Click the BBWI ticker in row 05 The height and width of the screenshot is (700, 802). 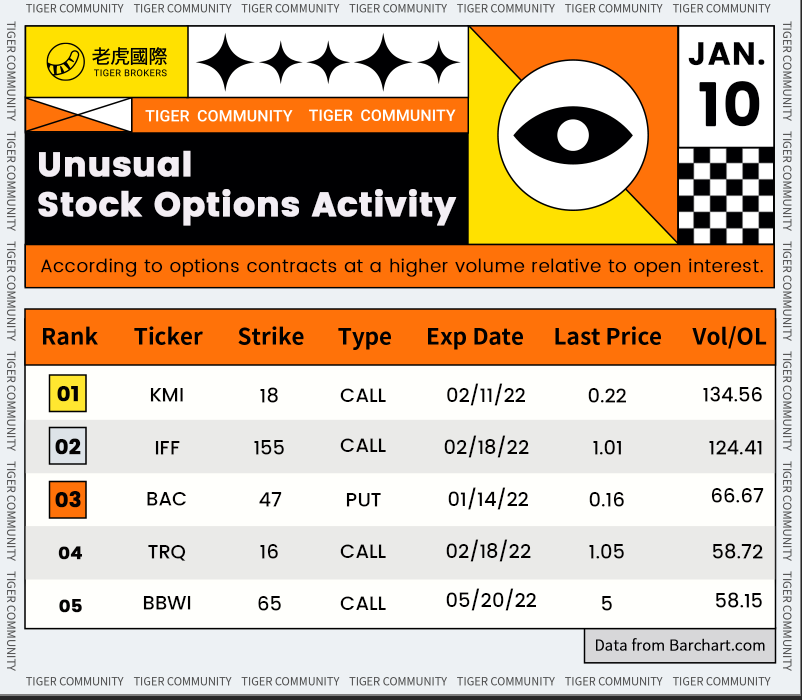click(167, 604)
